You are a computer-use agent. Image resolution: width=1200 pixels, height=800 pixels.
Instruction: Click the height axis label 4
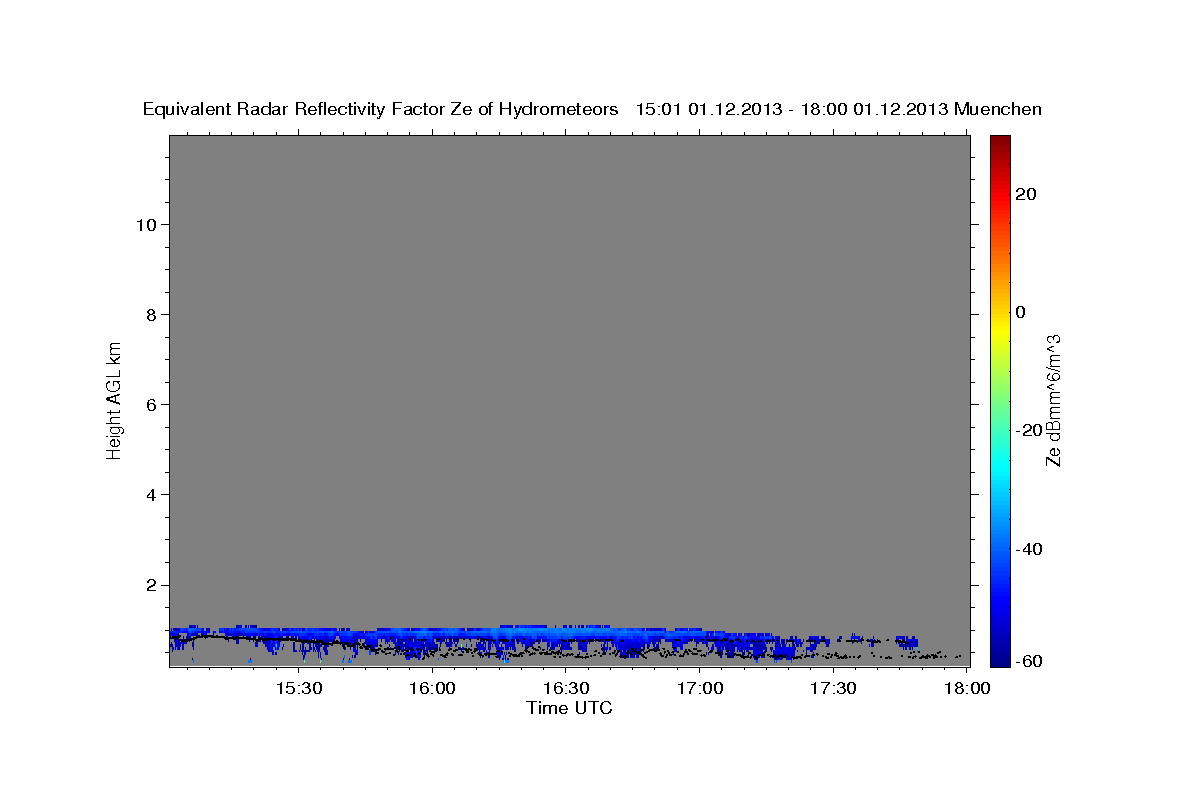[149, 494]
